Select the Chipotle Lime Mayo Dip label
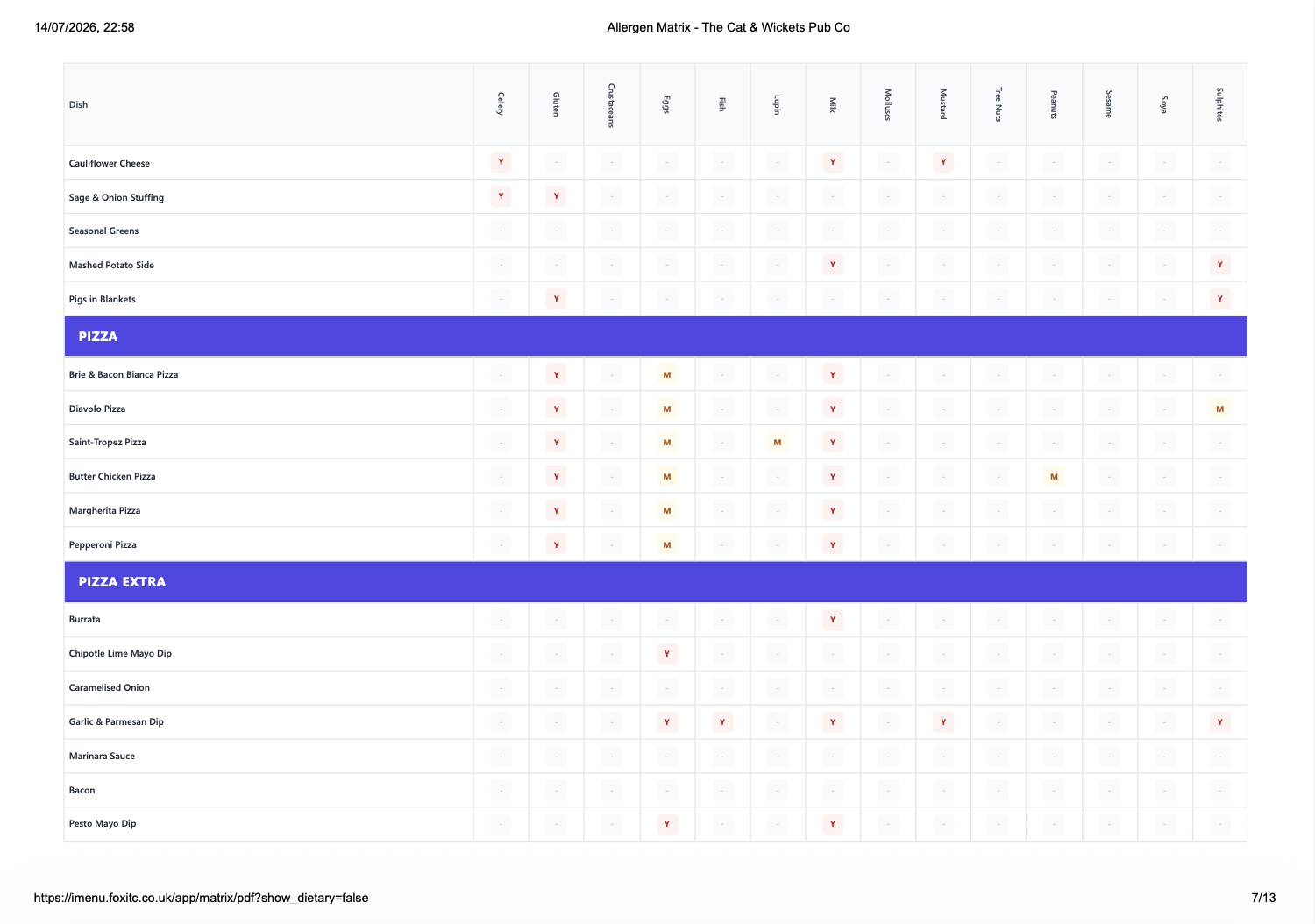Image resolution: width=1315 pixels, height=924 pixels. click(x=120, y=653)
